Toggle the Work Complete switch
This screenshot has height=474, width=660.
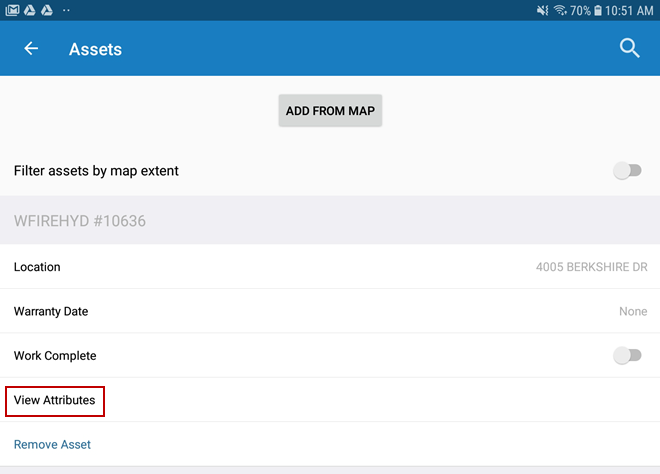click(627, 355)
